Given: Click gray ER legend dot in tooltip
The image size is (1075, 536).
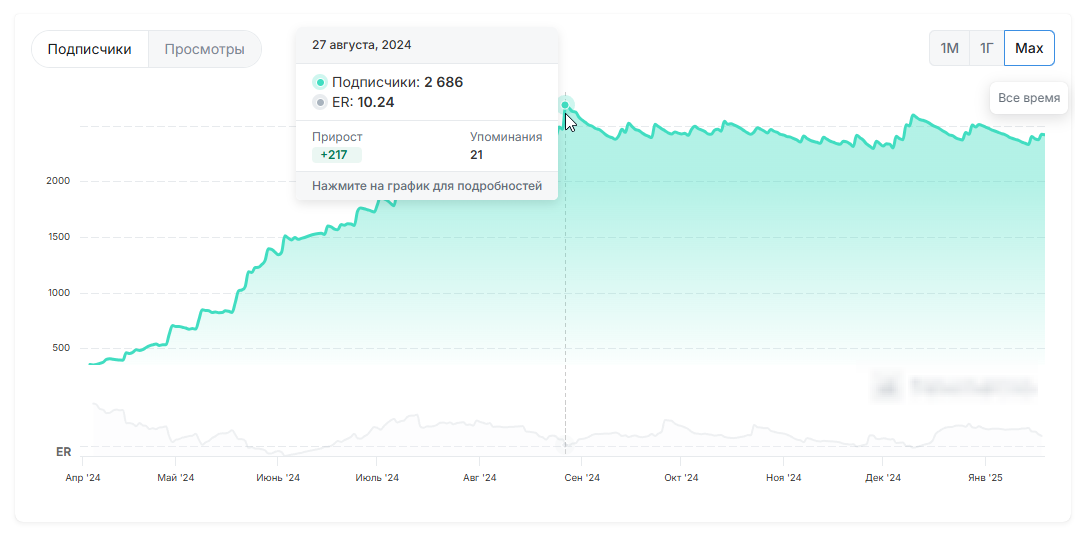Looking at the screenshot, I should click(x=320, y=102).
